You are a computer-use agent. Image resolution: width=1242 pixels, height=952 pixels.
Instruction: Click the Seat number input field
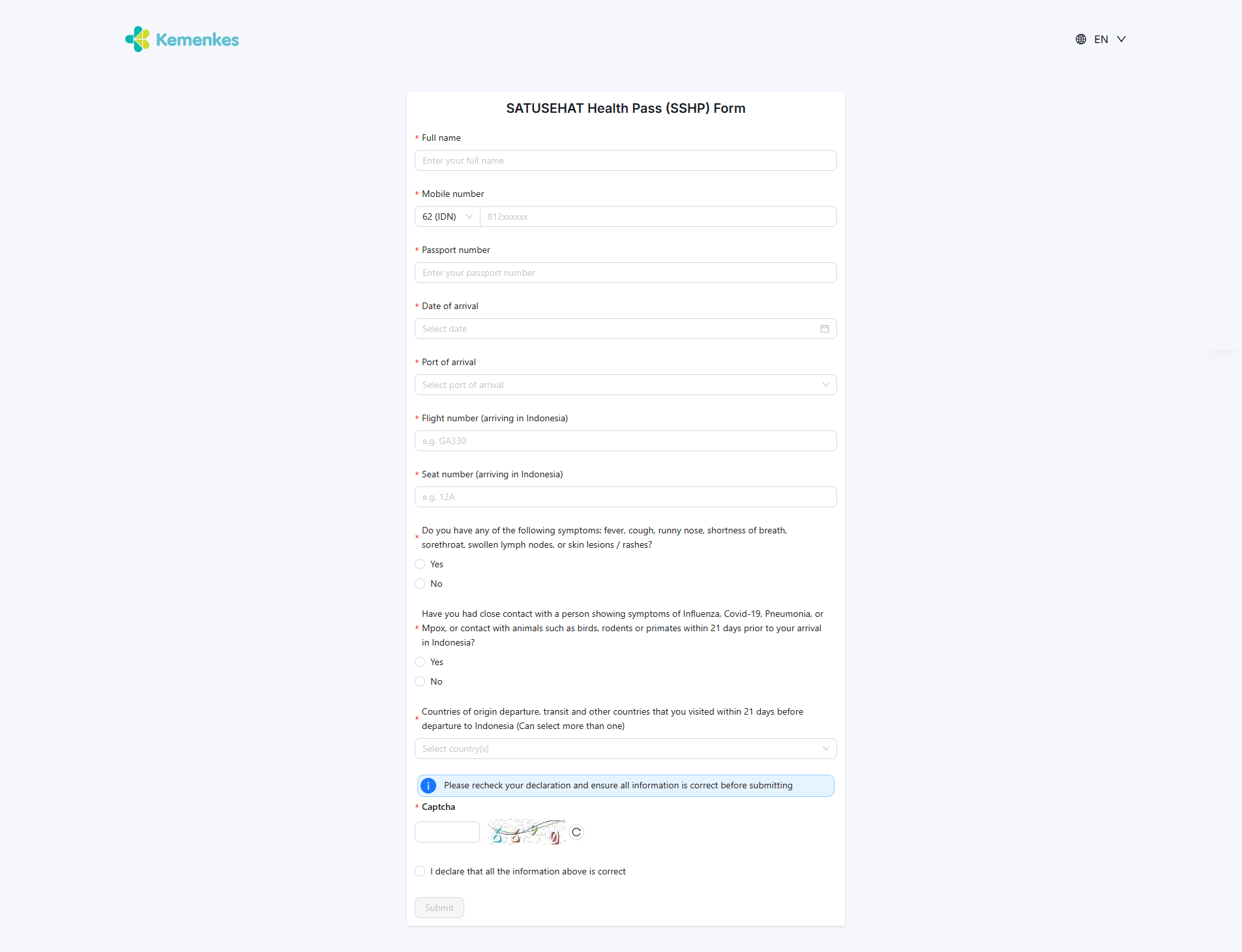pyautogui.click(x=625, y=497)
